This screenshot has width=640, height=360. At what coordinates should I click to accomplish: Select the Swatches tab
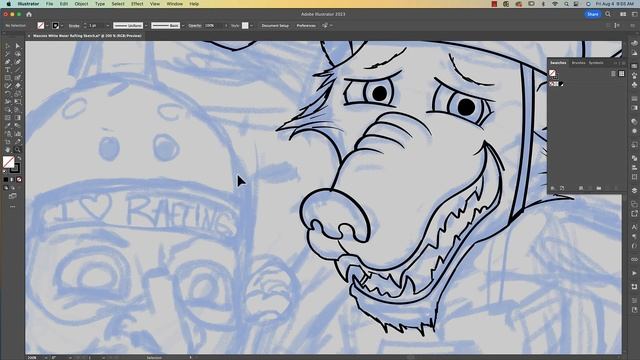pos(558,63)
